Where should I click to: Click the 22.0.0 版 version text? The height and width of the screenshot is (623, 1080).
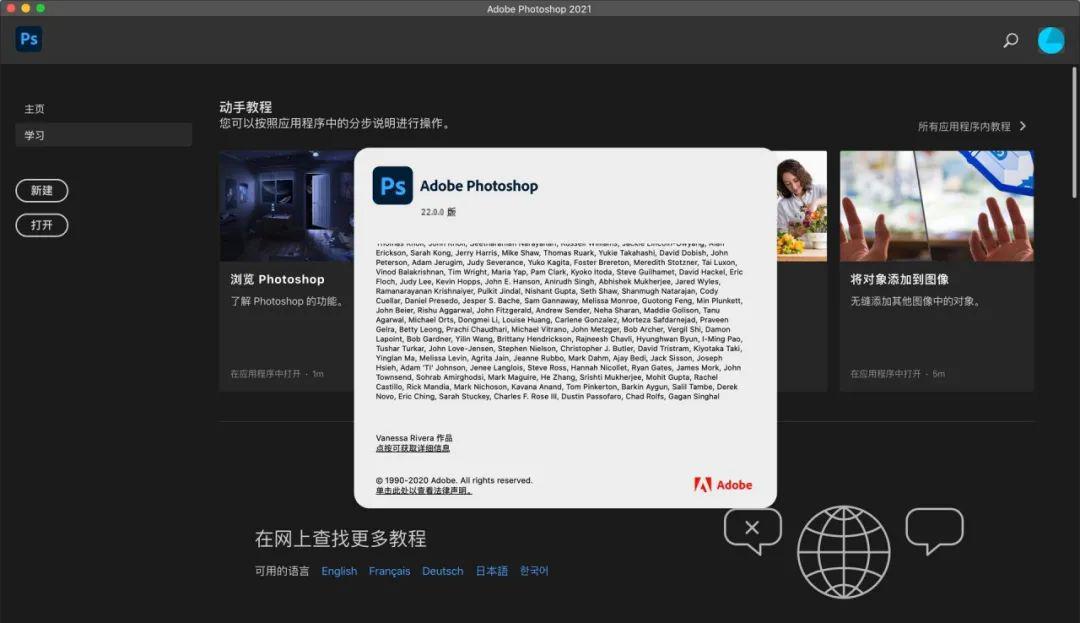[438, 212]
